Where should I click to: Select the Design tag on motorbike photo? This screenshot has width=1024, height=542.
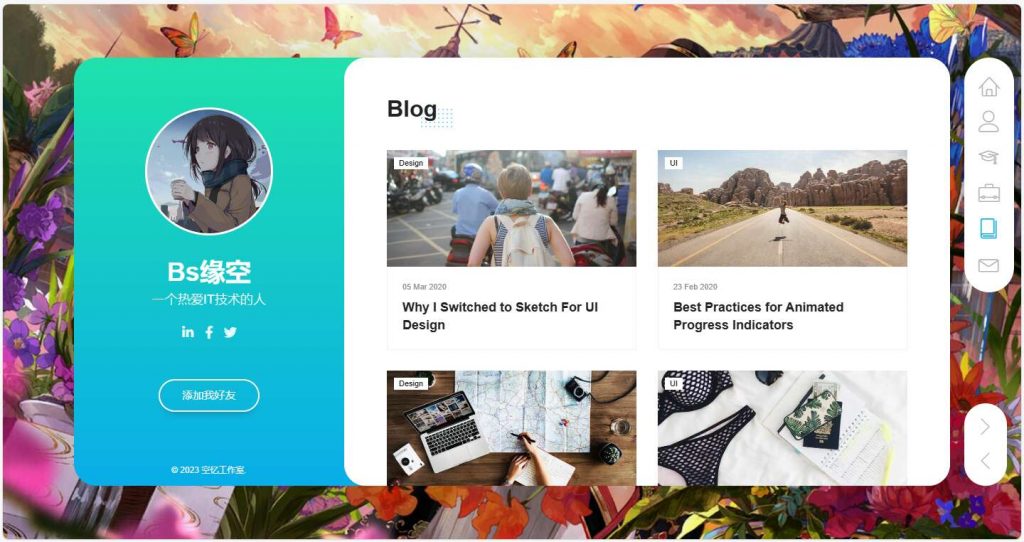pyautogui.click(x=411, y=163)
